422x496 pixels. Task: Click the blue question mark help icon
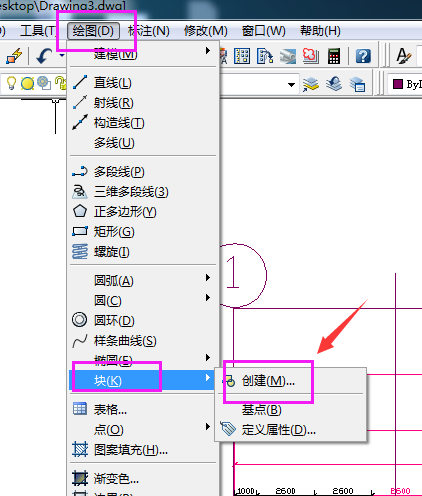(363, 56)
